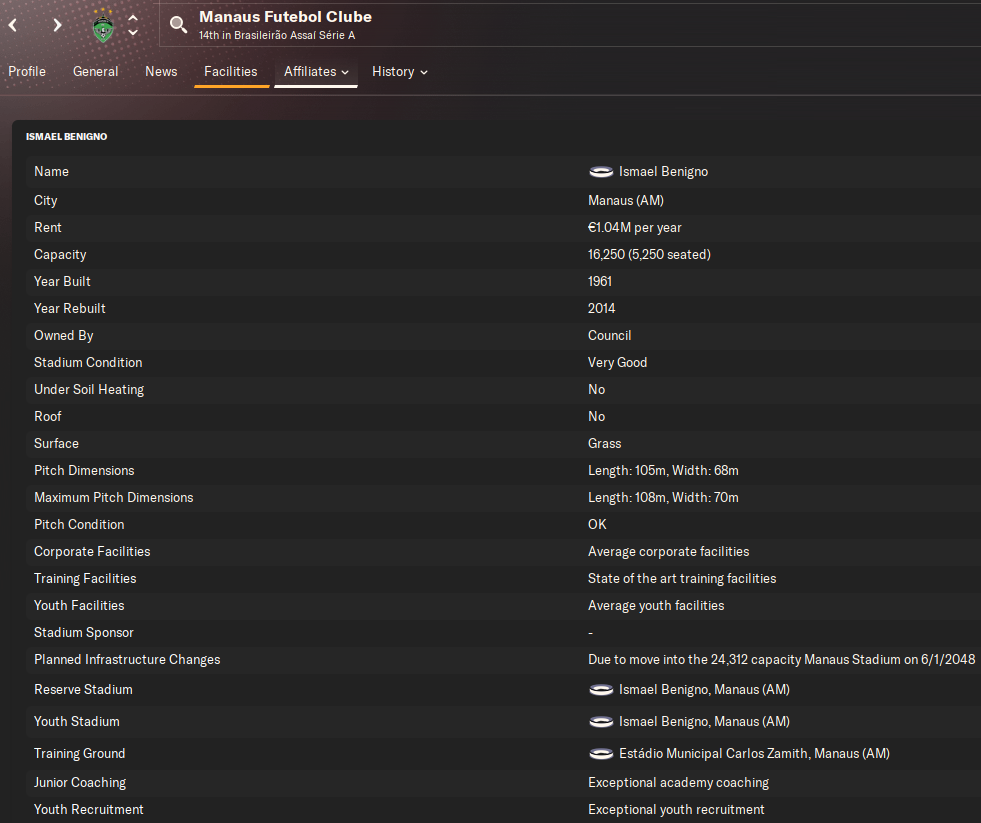Click the '€1.04M per year' rent value
The height and width of the screenshot is (823, 981).
[634, 227]
